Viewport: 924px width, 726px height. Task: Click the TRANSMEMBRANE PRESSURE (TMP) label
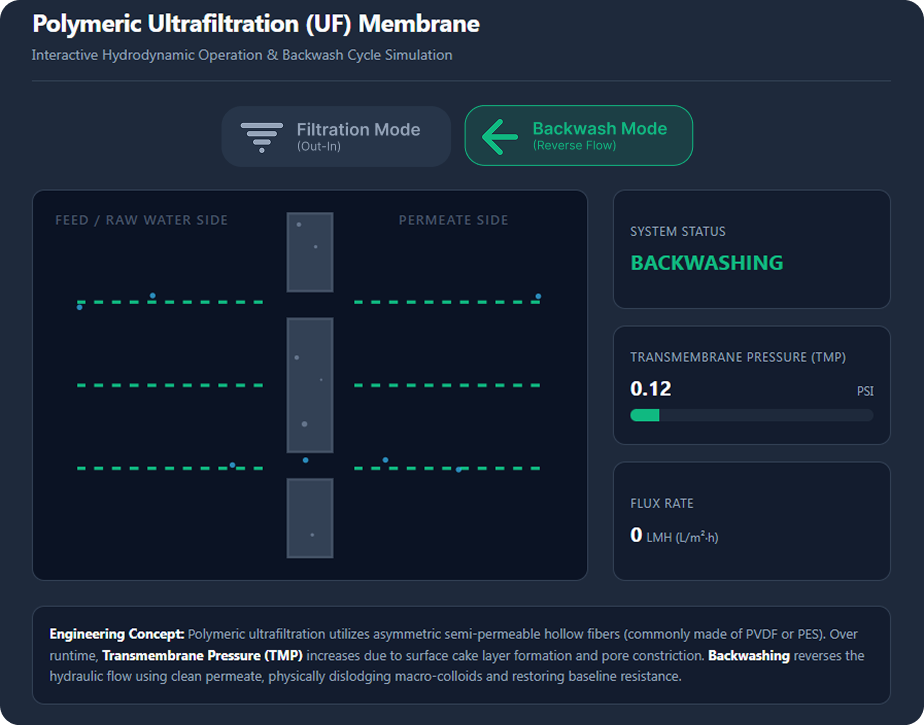pos(738,357)
